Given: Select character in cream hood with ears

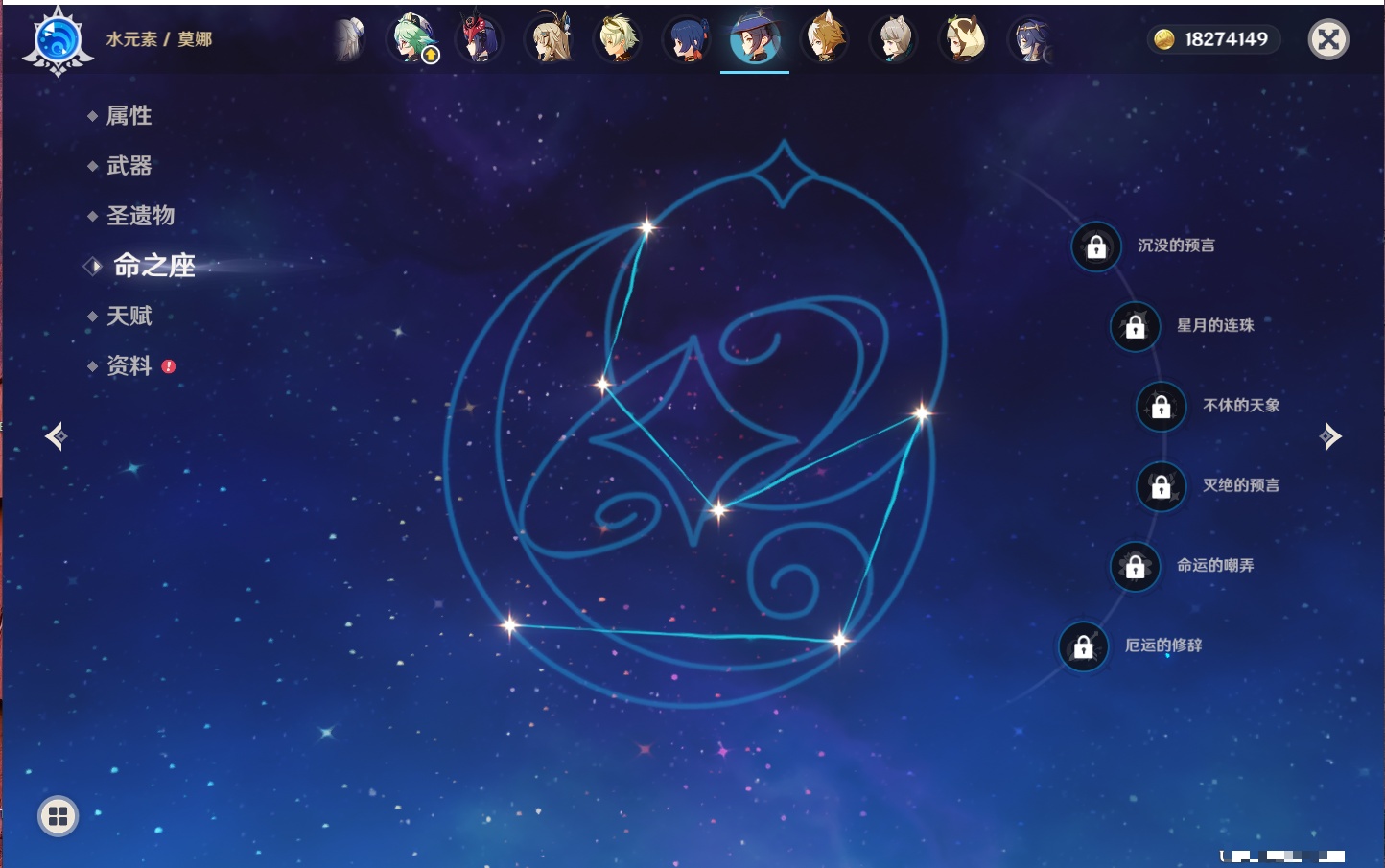Looking at the screenshot, I should 962,39.
